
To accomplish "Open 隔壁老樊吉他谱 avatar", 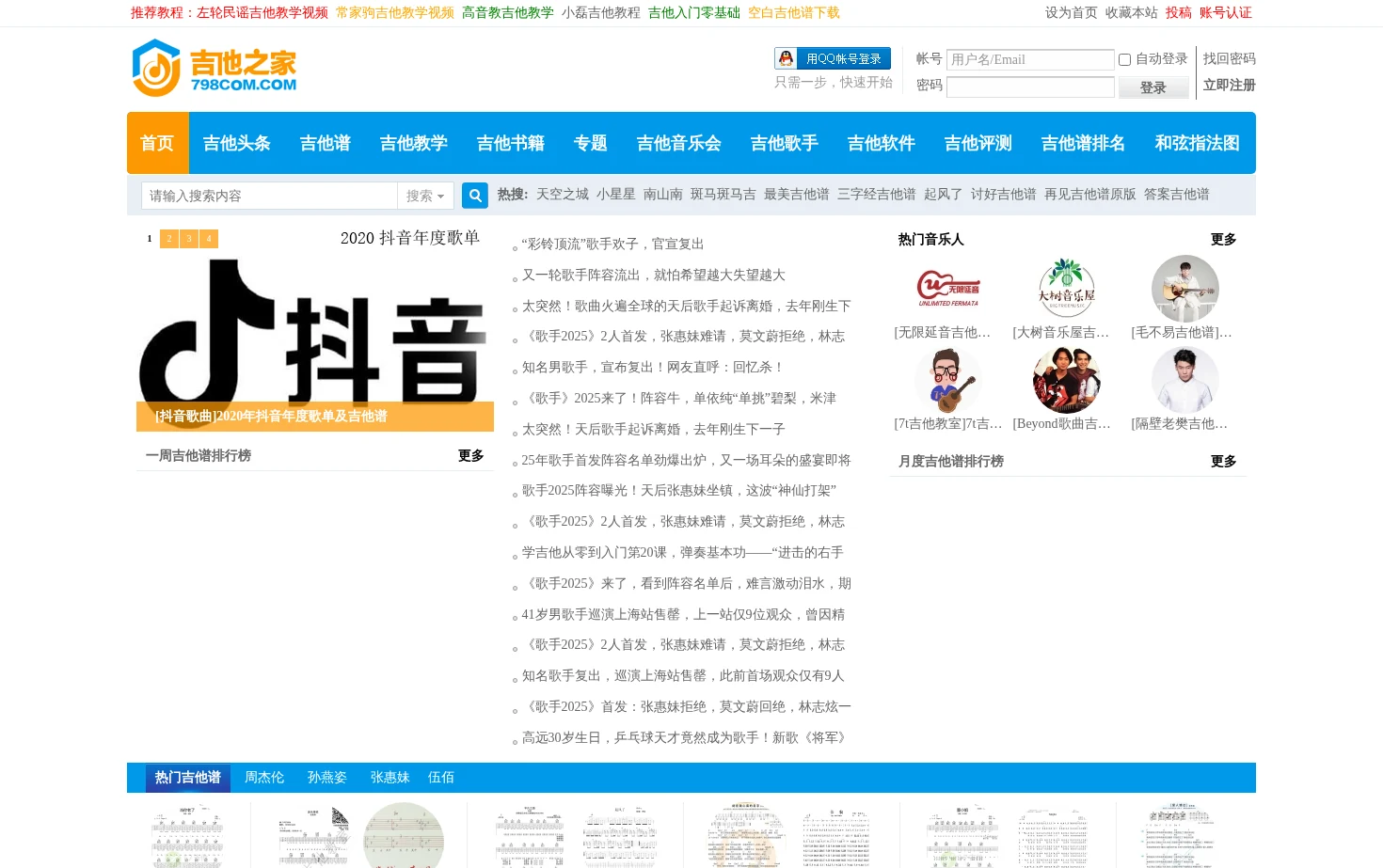I will 1185,380.
